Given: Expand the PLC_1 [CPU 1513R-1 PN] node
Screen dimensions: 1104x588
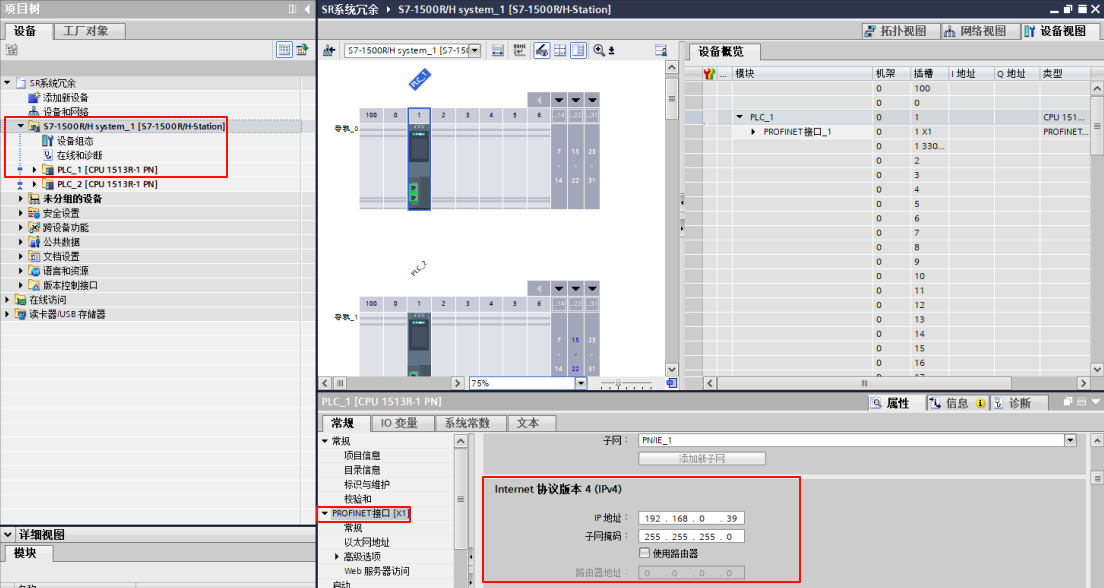Looking at the screenshot, I should click(34, 170).
